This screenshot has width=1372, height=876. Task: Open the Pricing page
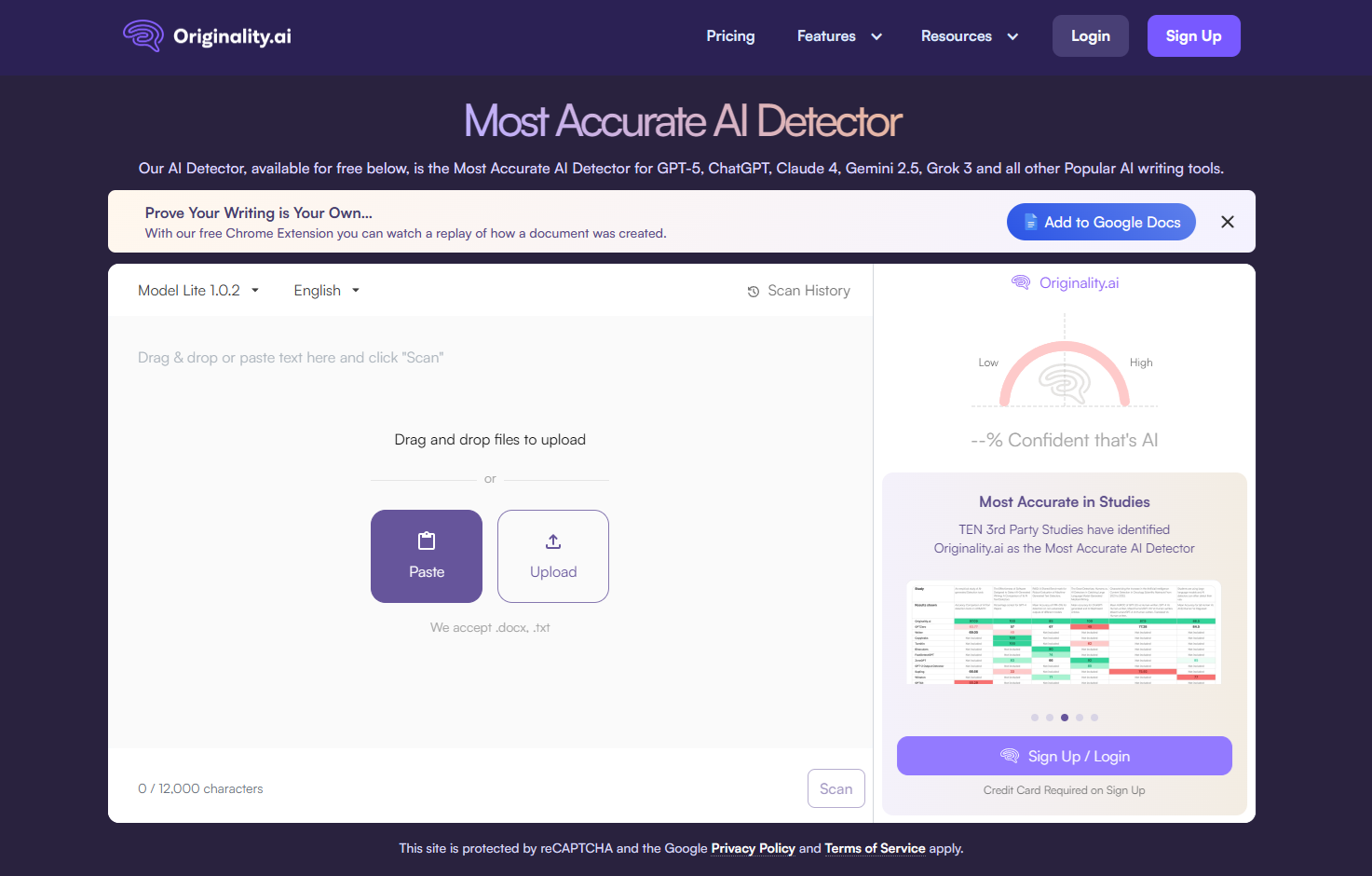click(x=730, y=35)
